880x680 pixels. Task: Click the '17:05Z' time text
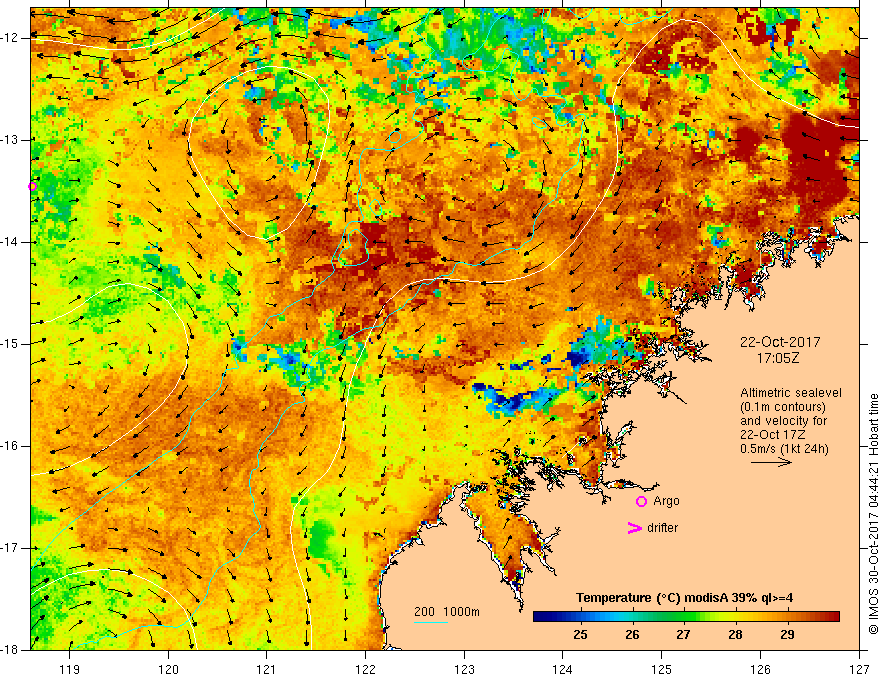tap(777, 358)
